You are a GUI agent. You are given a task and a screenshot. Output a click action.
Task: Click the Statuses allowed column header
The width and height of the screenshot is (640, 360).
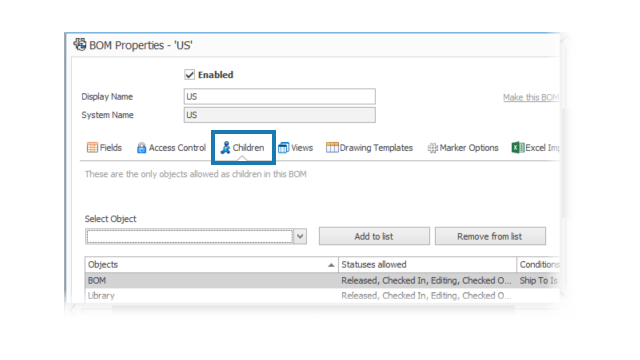pos(427,264)
